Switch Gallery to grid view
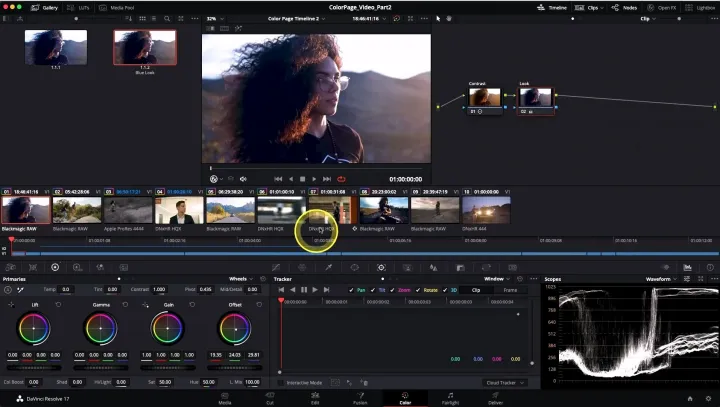This screenshot has width=720, height=407. (x=142, y=19)
